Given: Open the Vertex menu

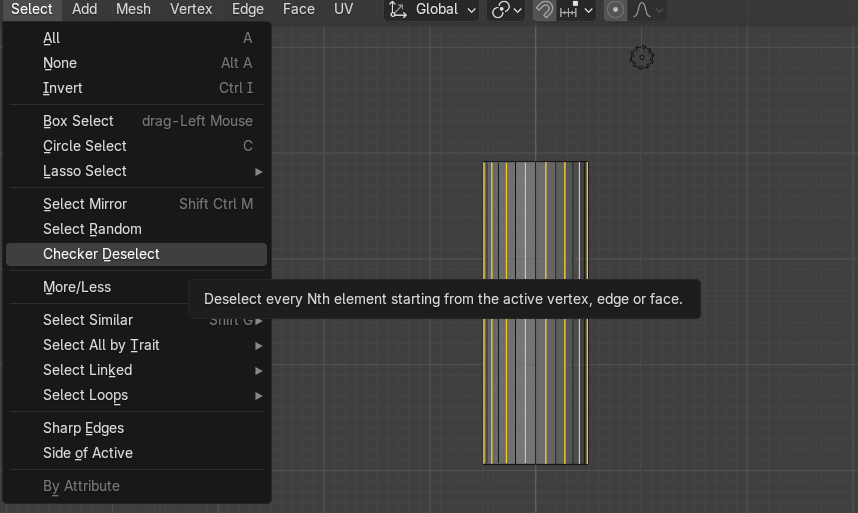Looking at the screenshot, I should pyautogui.click(x=191, y=9).
